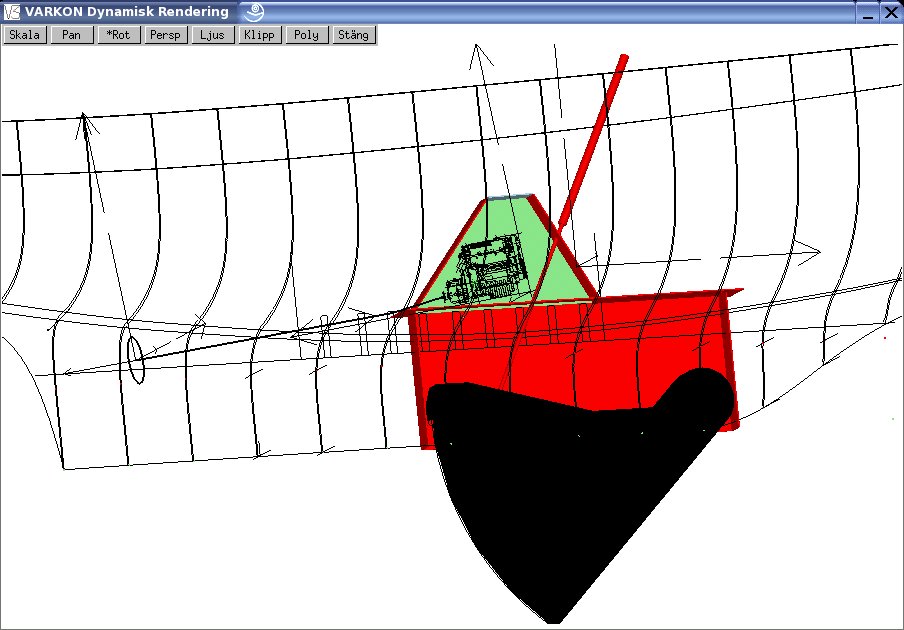Click the VARKON Dynamisk Rendering title text
904x630 pixels.
(x=127, y=12)
